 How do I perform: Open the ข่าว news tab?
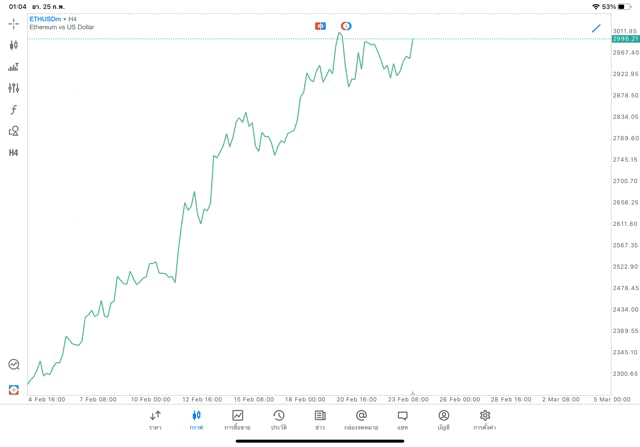coord(320,420)
